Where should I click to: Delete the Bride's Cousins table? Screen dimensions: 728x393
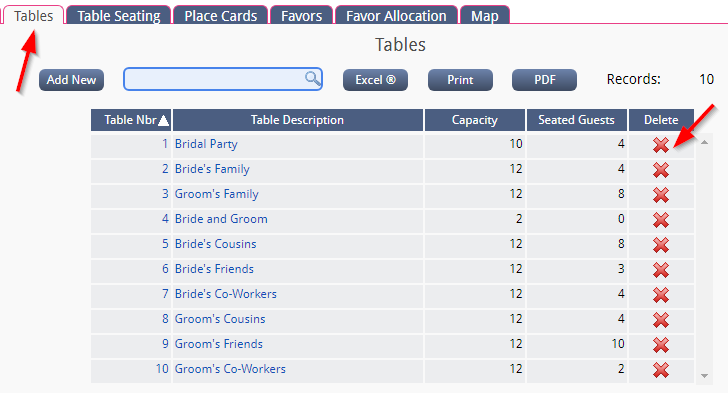coord(661,245)
